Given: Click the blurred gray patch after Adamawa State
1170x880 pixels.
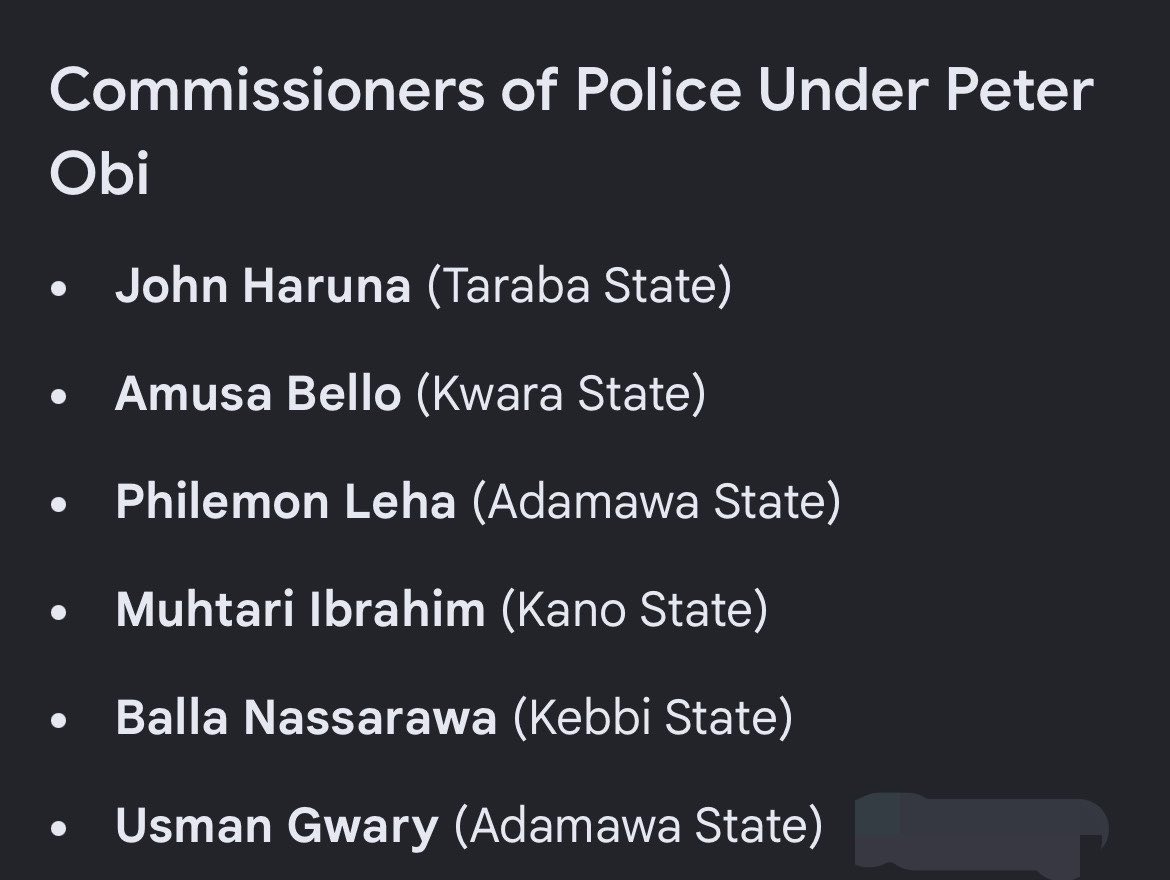Looking at the screenshot, I should click(981, 833).
